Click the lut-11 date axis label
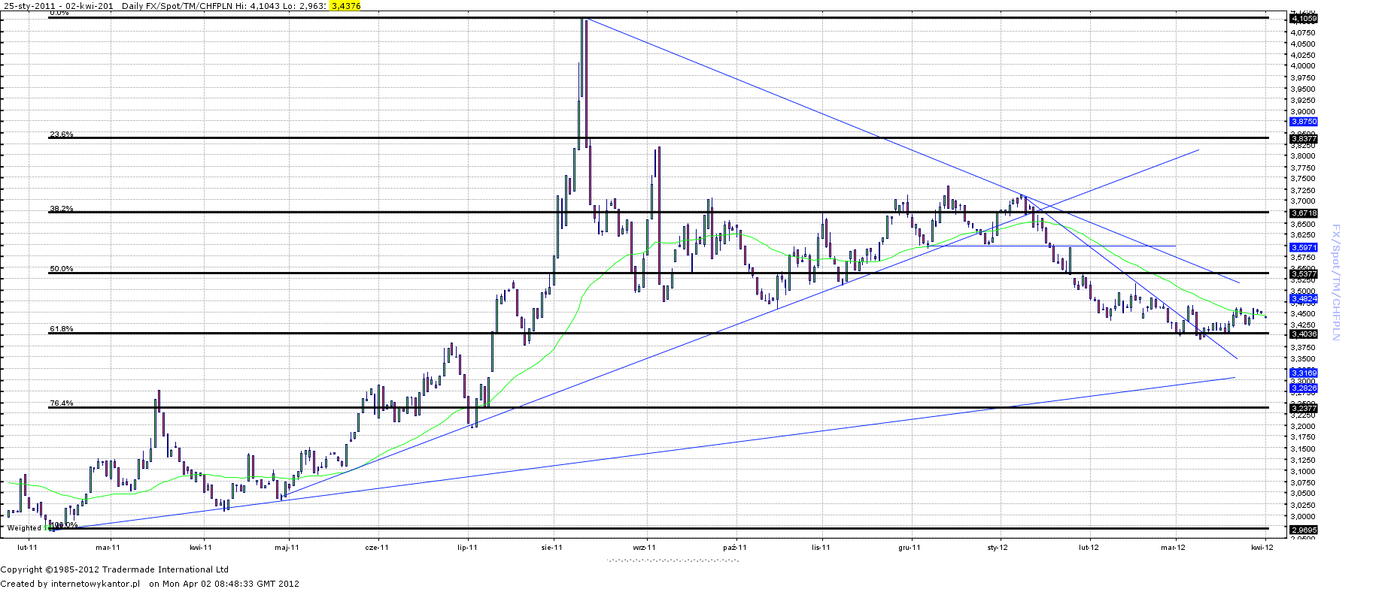The height and width of the screenshot is (598, 1400). tap(28, 547)
